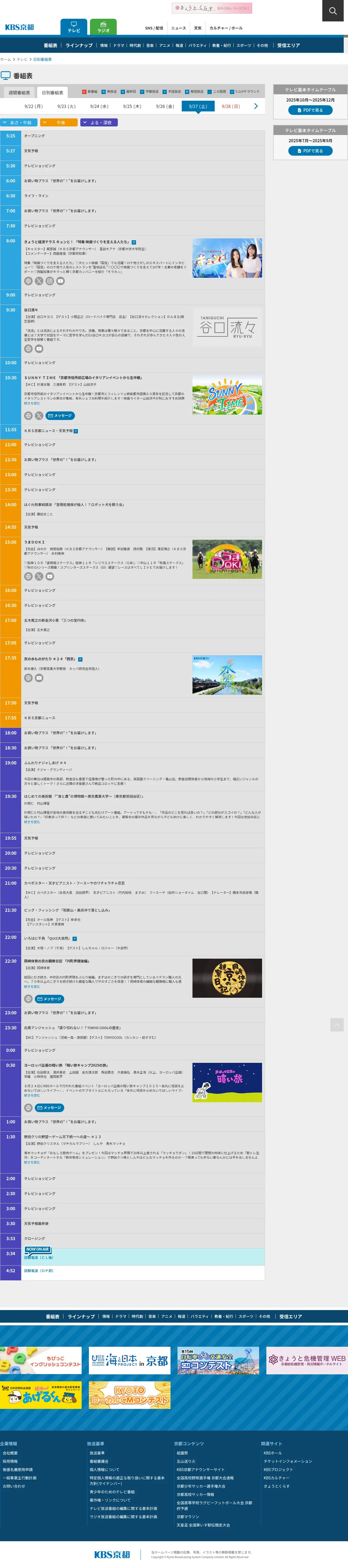Expand 続きを読む for 野田クリの野望
Image resolution: width=348 pixels, height=1568 pixels.
click(32, 1162)
